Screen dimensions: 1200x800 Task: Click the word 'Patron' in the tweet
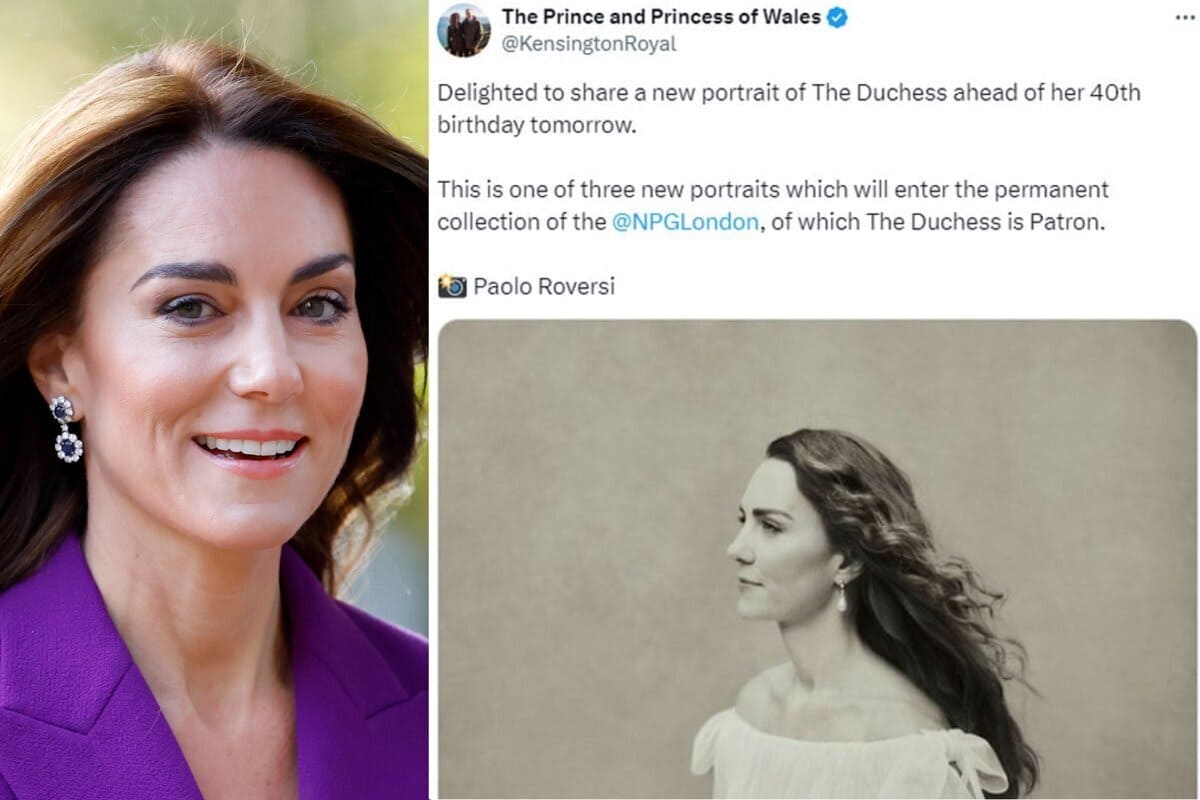[x=1065, y=221]
